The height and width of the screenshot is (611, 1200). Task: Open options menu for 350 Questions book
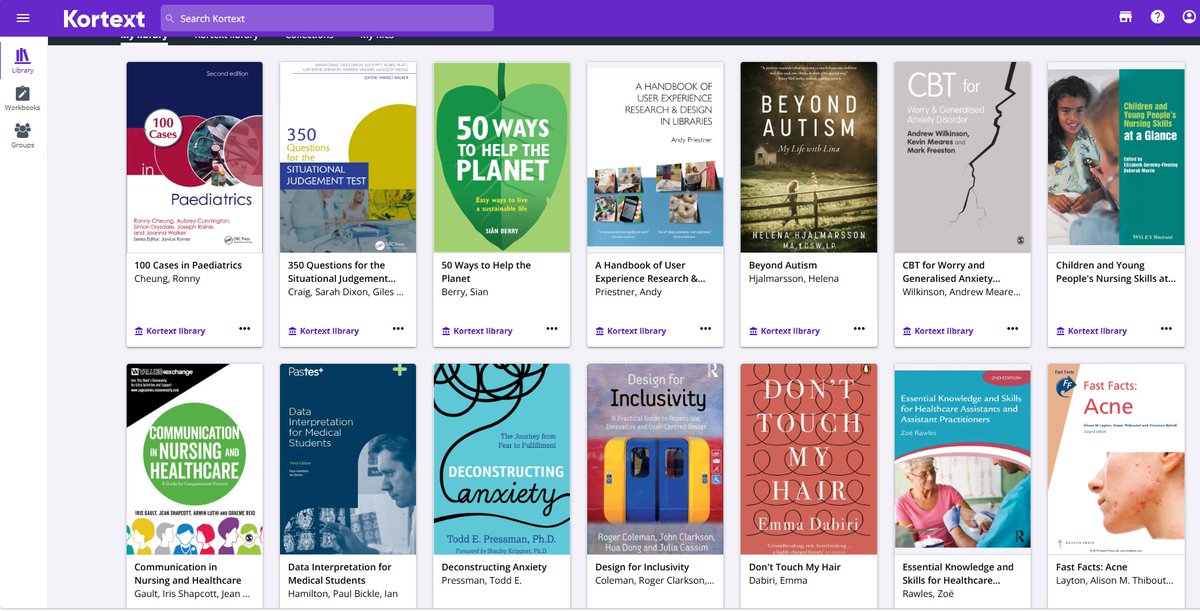tap(398, 329)
